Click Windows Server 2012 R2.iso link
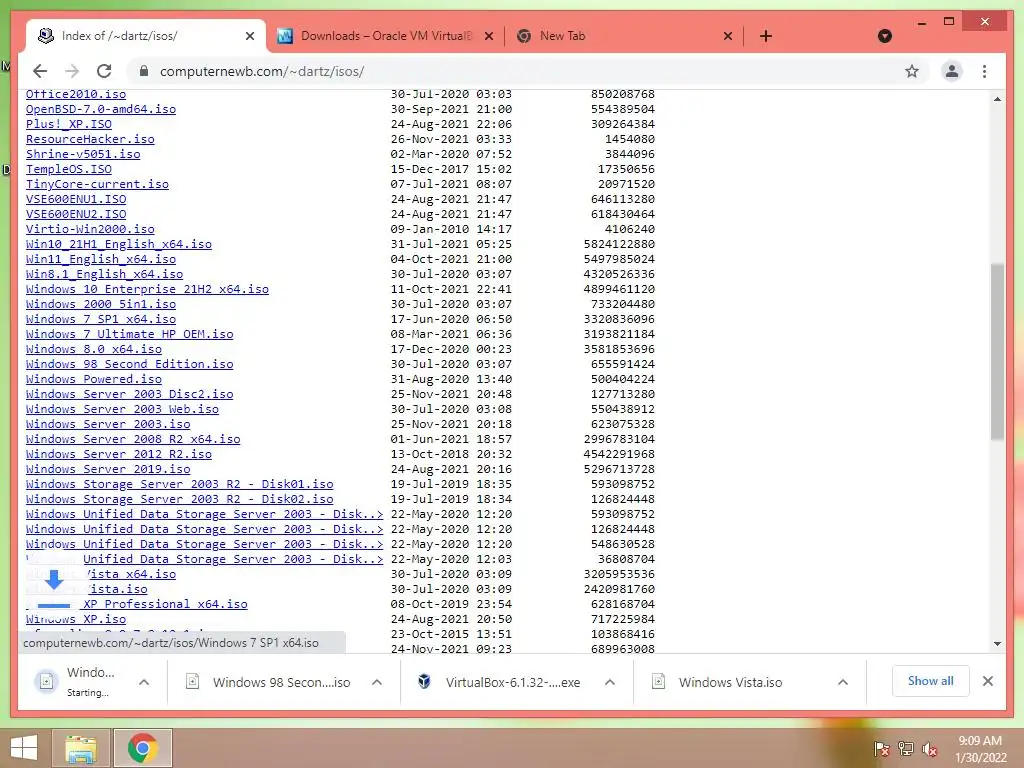 [x=119, y=455]
